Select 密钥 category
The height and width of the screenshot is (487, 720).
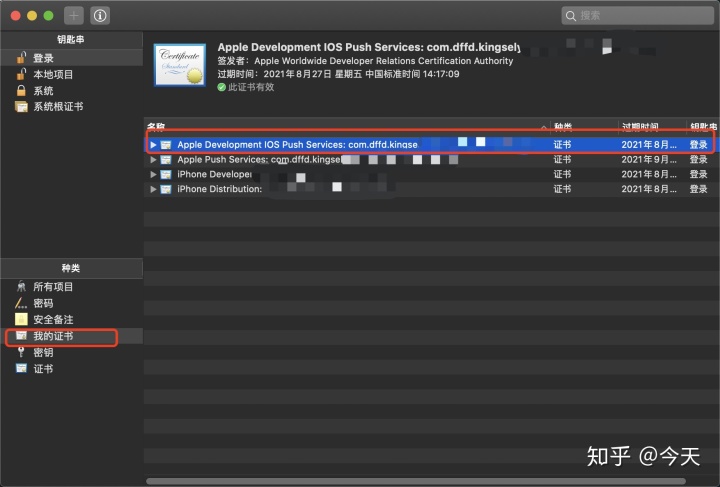[72, 353]
